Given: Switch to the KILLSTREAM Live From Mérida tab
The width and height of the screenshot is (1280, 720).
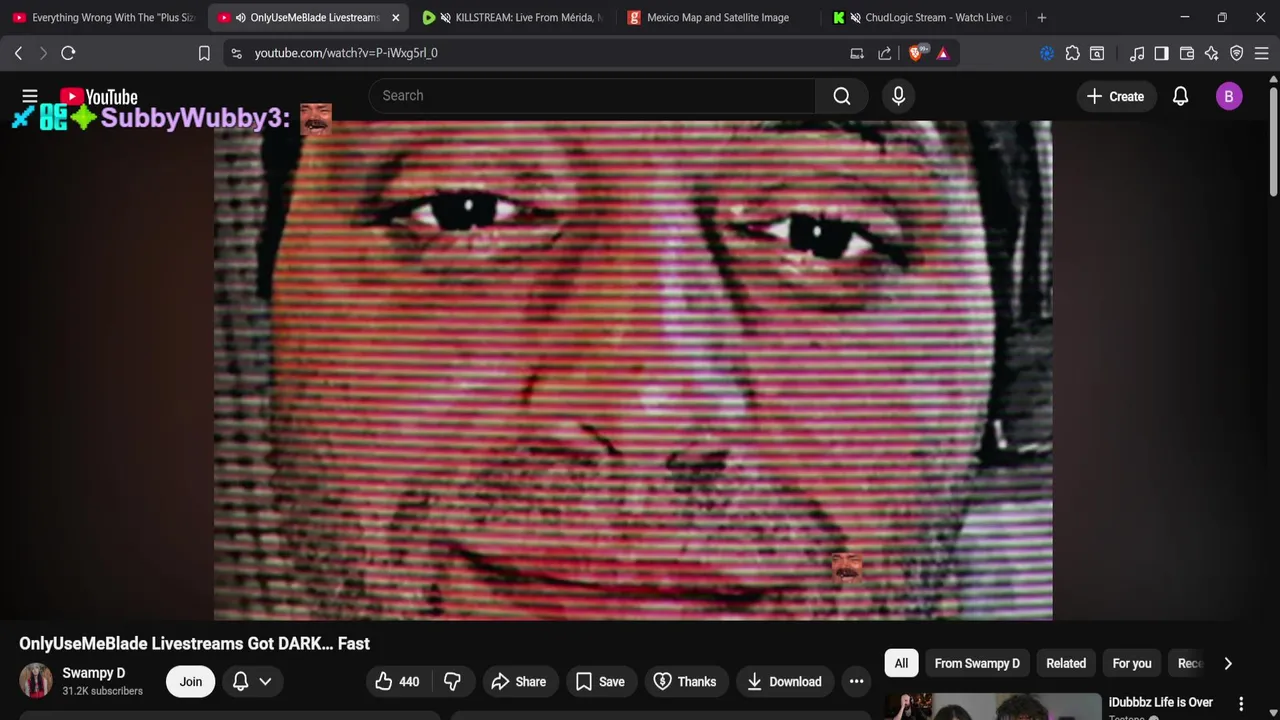Looking at the screenshot, I should coord(513,17).
